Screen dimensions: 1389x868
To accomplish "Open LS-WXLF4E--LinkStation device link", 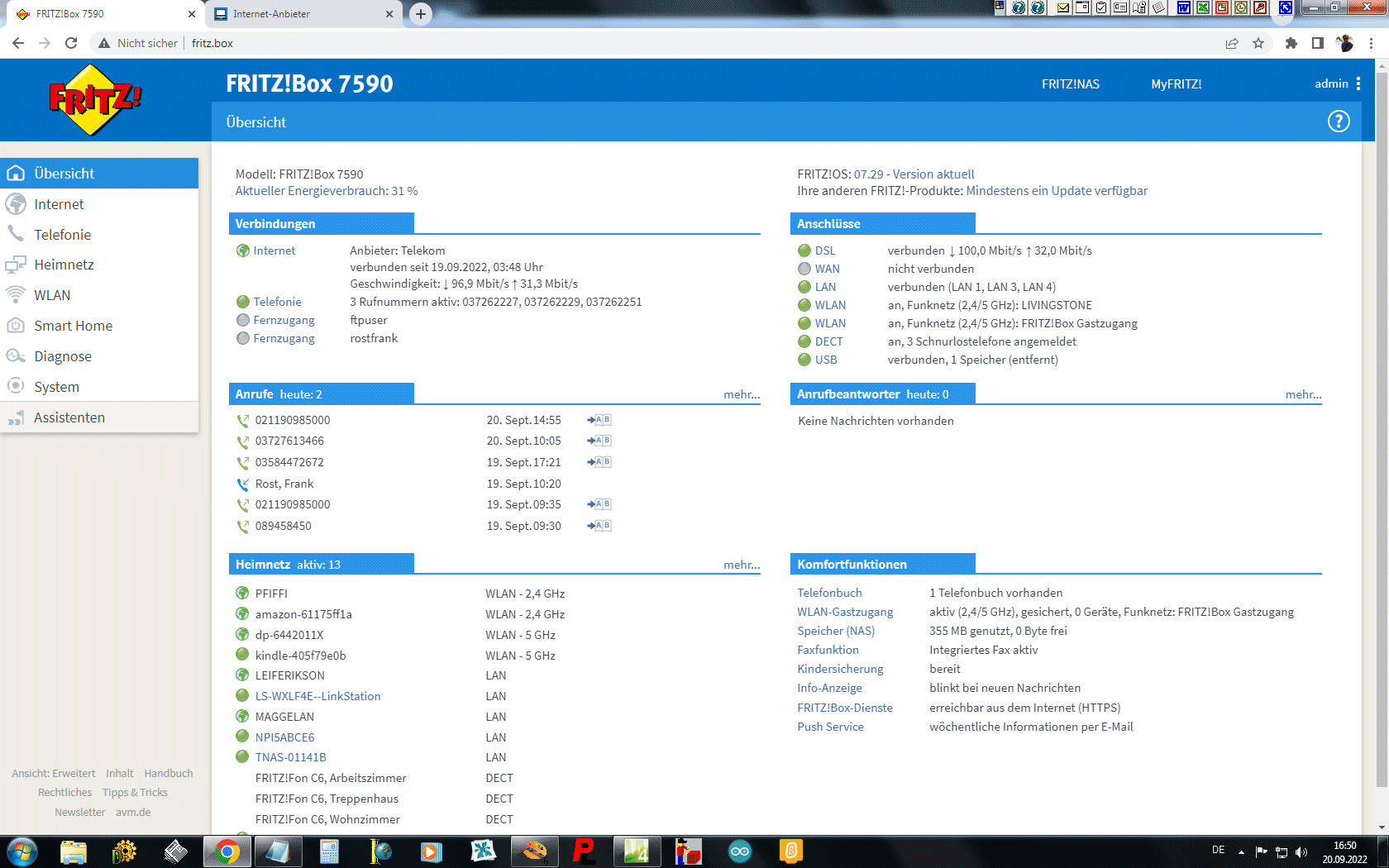I will click(318, 696).
